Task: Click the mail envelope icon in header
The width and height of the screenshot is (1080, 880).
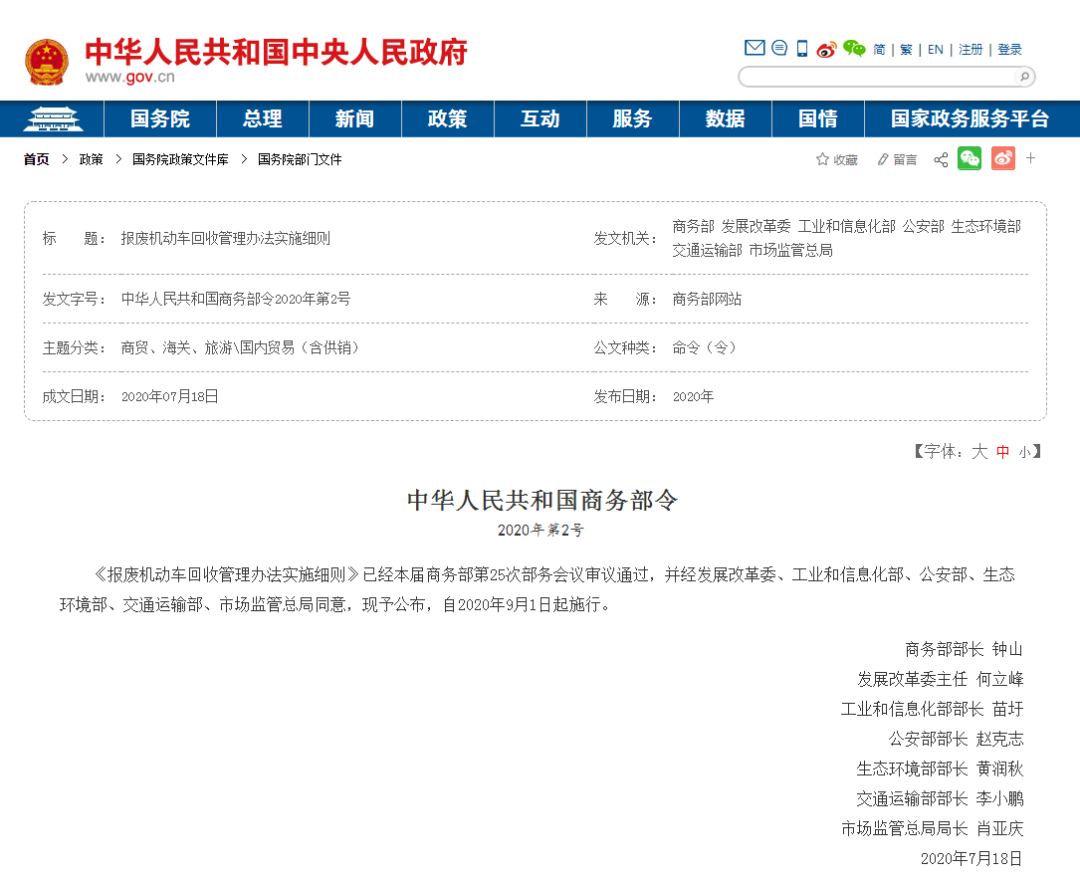Action: click(x=754, y=48)
